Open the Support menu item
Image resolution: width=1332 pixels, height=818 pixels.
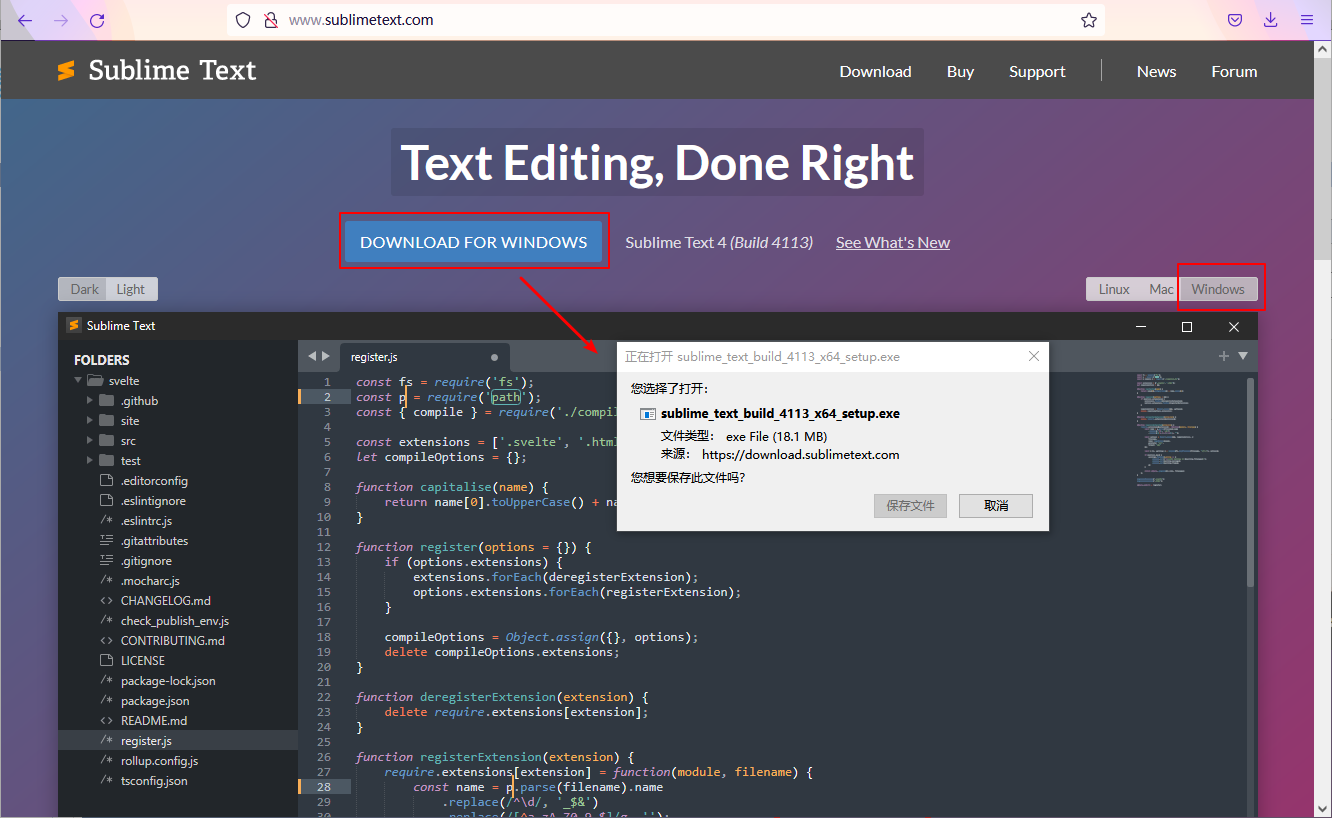[x=1037, y=71]
